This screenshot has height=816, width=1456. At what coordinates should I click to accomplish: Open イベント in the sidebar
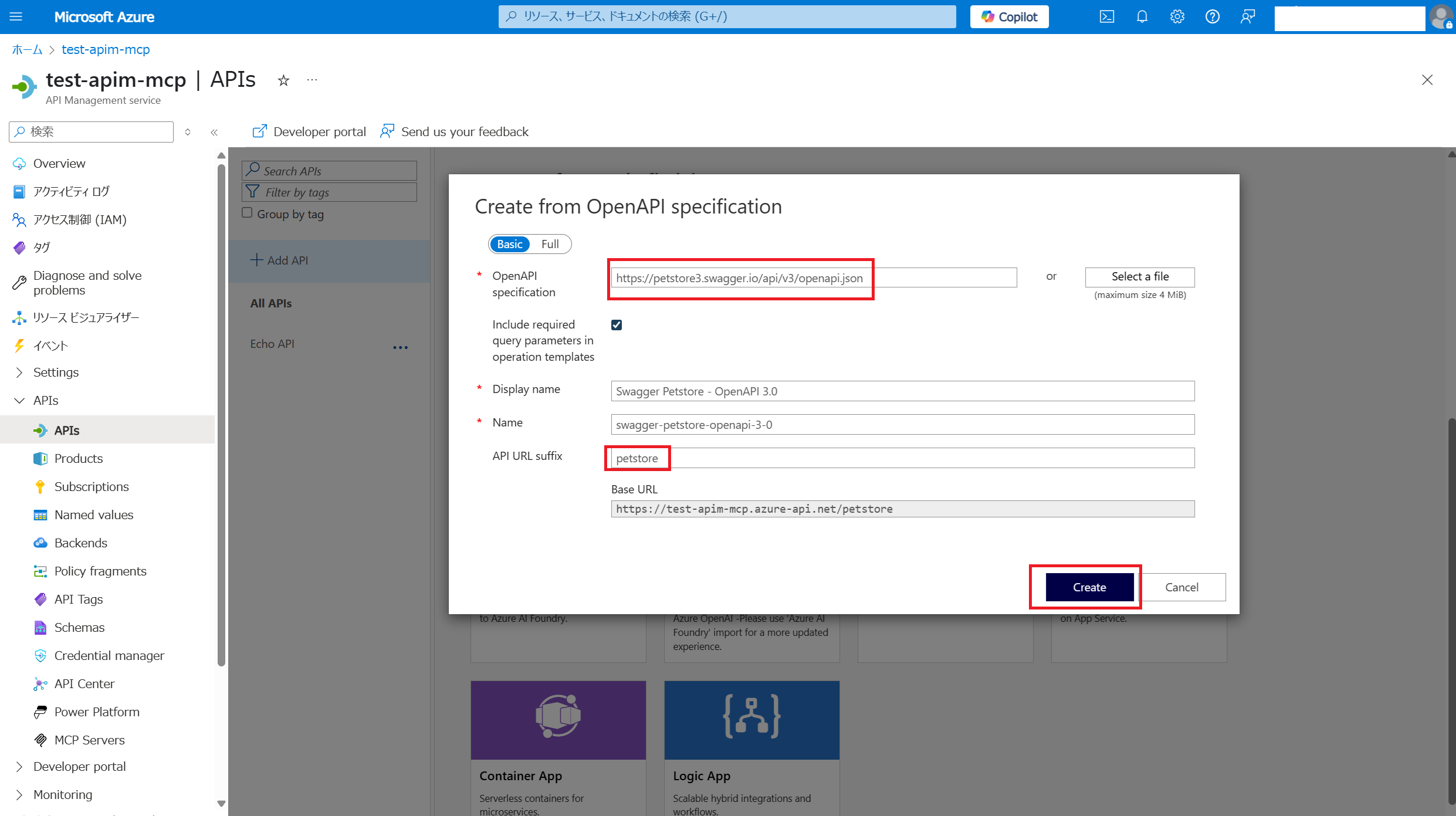point(50,346)
